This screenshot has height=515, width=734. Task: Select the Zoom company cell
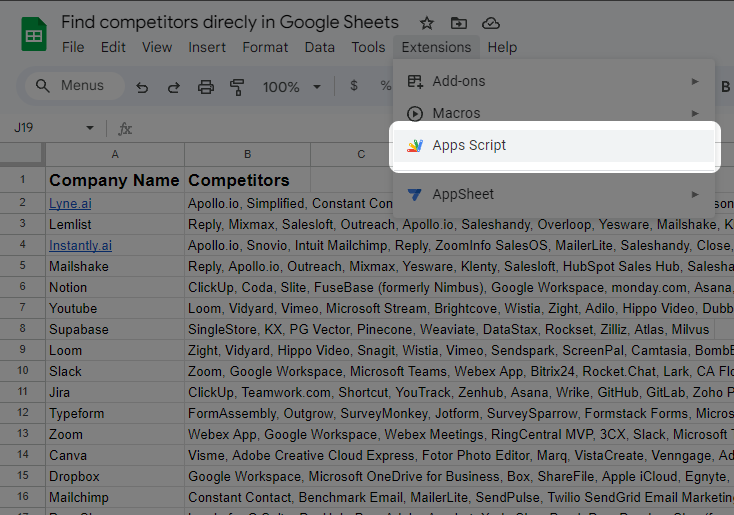[x=115, y=434]
